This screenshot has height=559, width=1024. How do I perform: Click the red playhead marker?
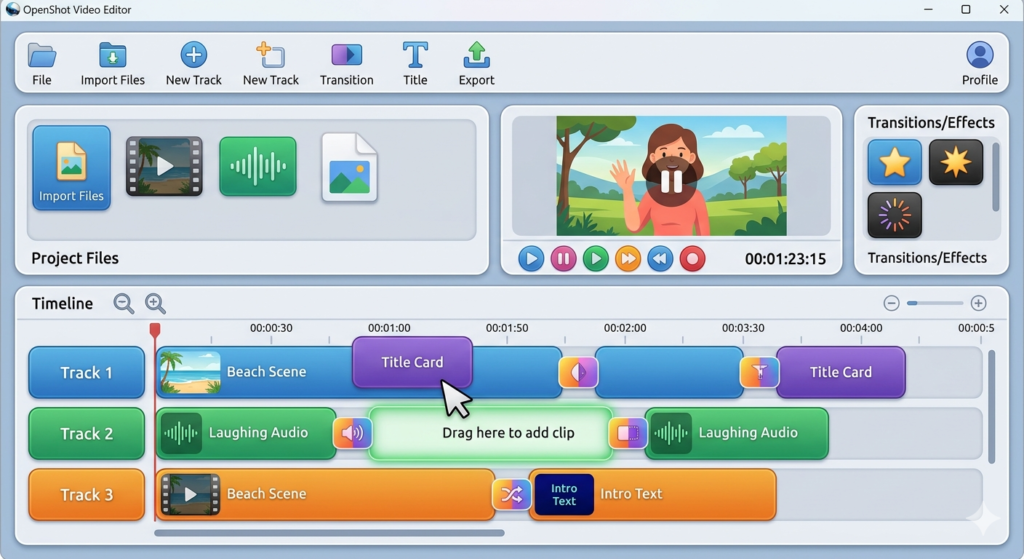point(155,330)
